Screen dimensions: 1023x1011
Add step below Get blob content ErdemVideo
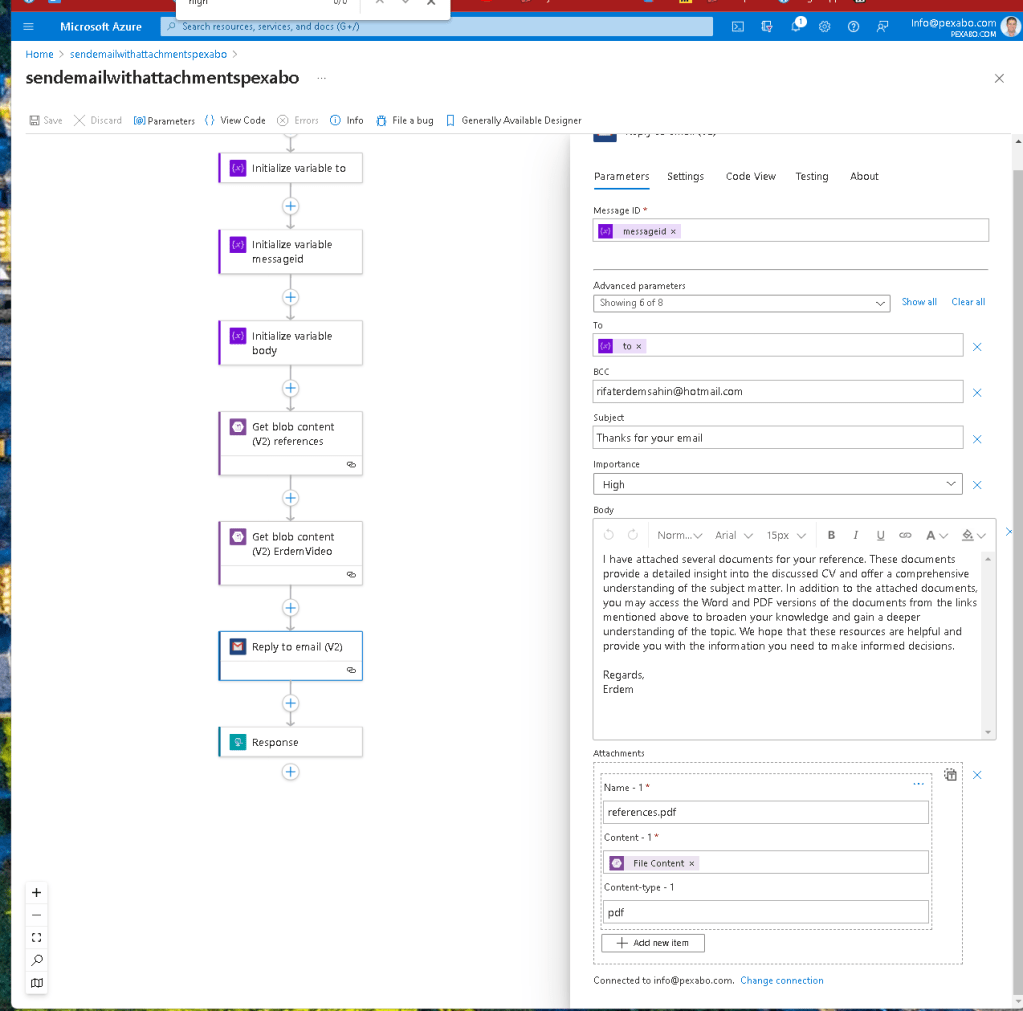tap(290, 608)
